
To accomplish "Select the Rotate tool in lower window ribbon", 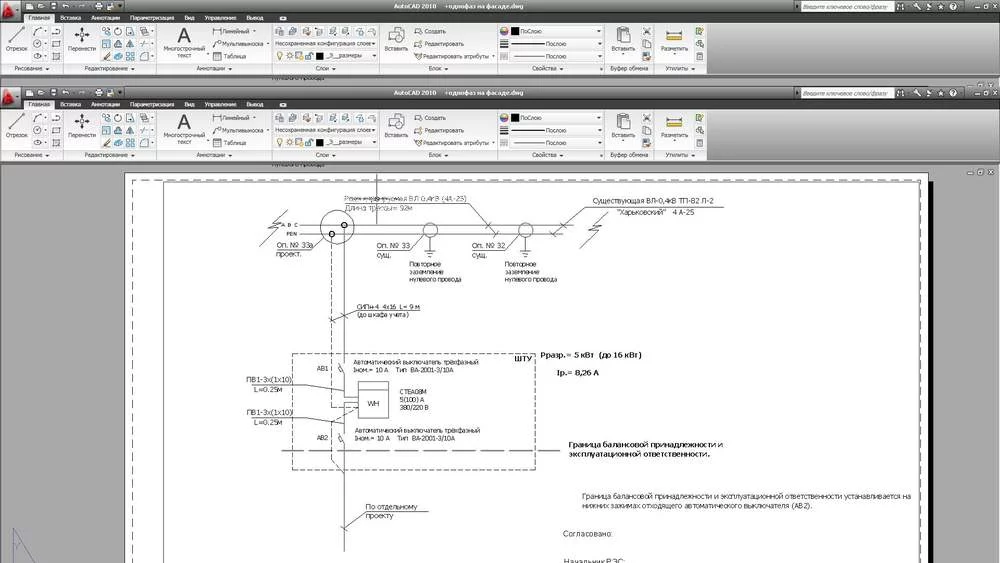I will (x=118, y=118).
